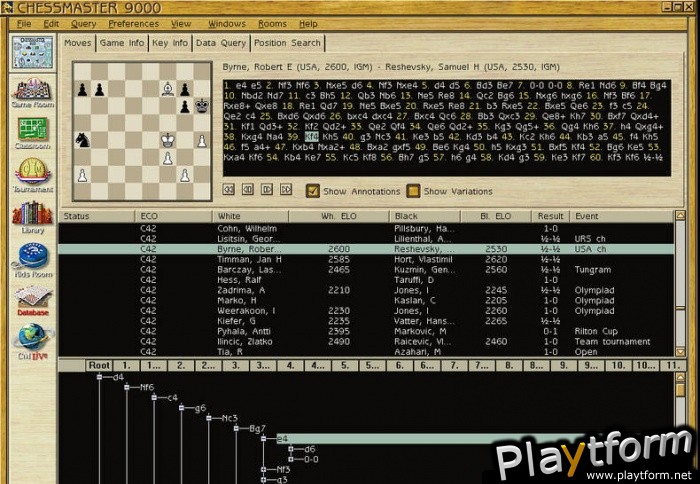Select the Timman, Jan H game row
This screenshot has width=700, height=484.
click(x=366, y=259)
